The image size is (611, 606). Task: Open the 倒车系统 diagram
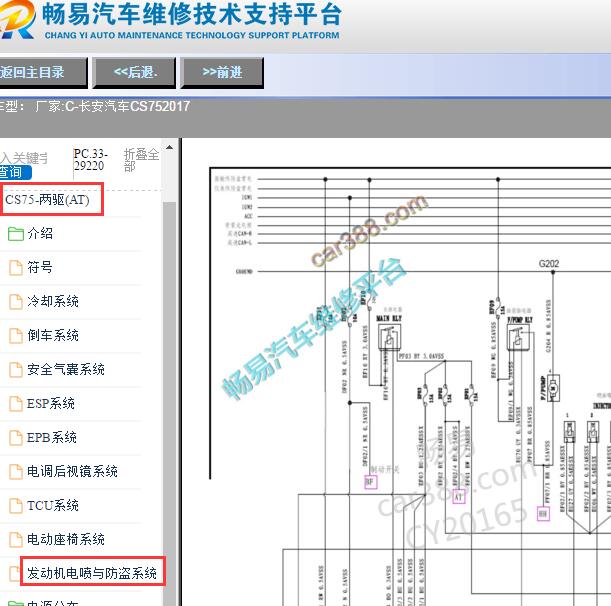(x=53, y=335)
